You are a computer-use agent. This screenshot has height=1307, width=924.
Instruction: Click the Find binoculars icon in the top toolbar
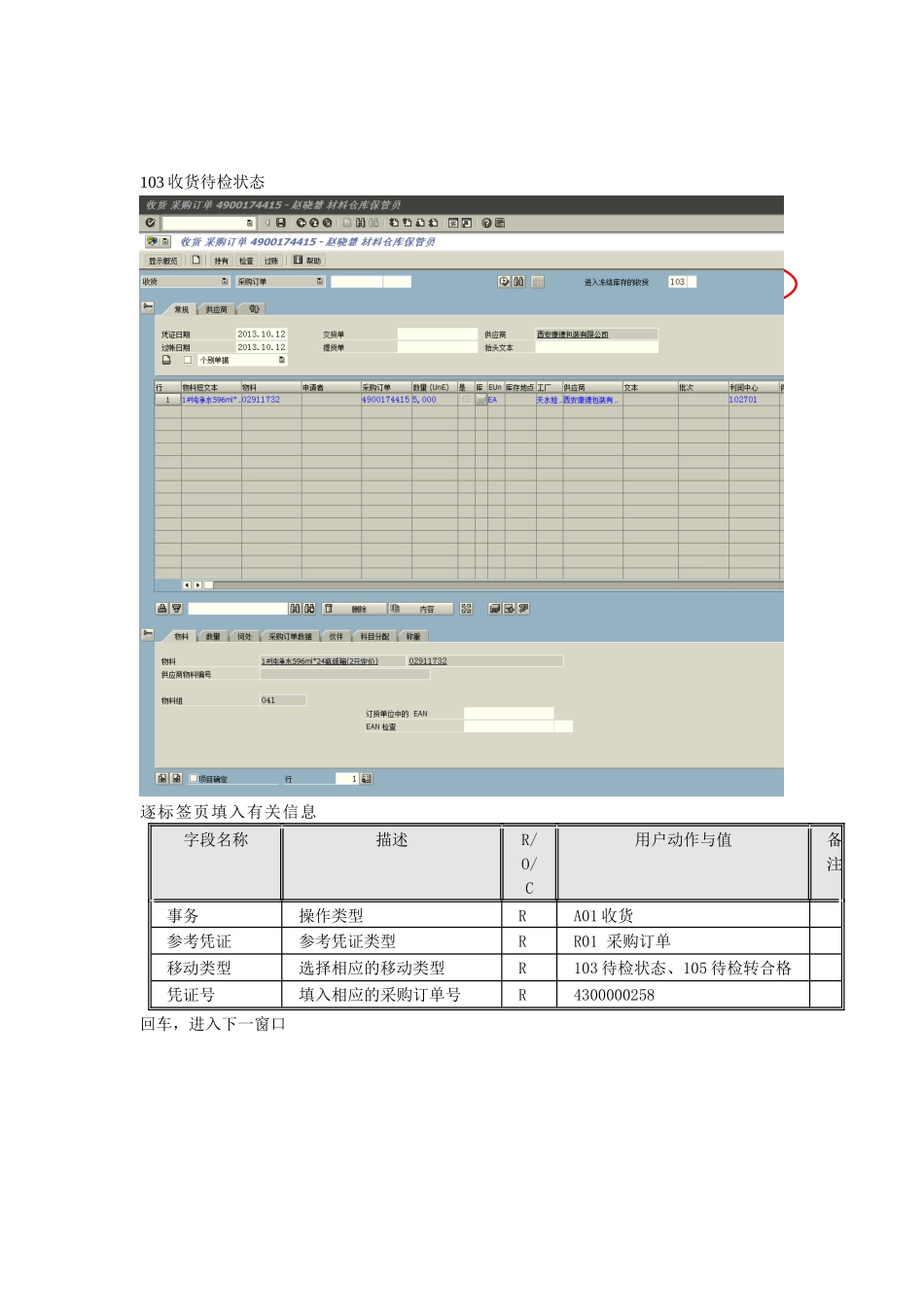361,223
